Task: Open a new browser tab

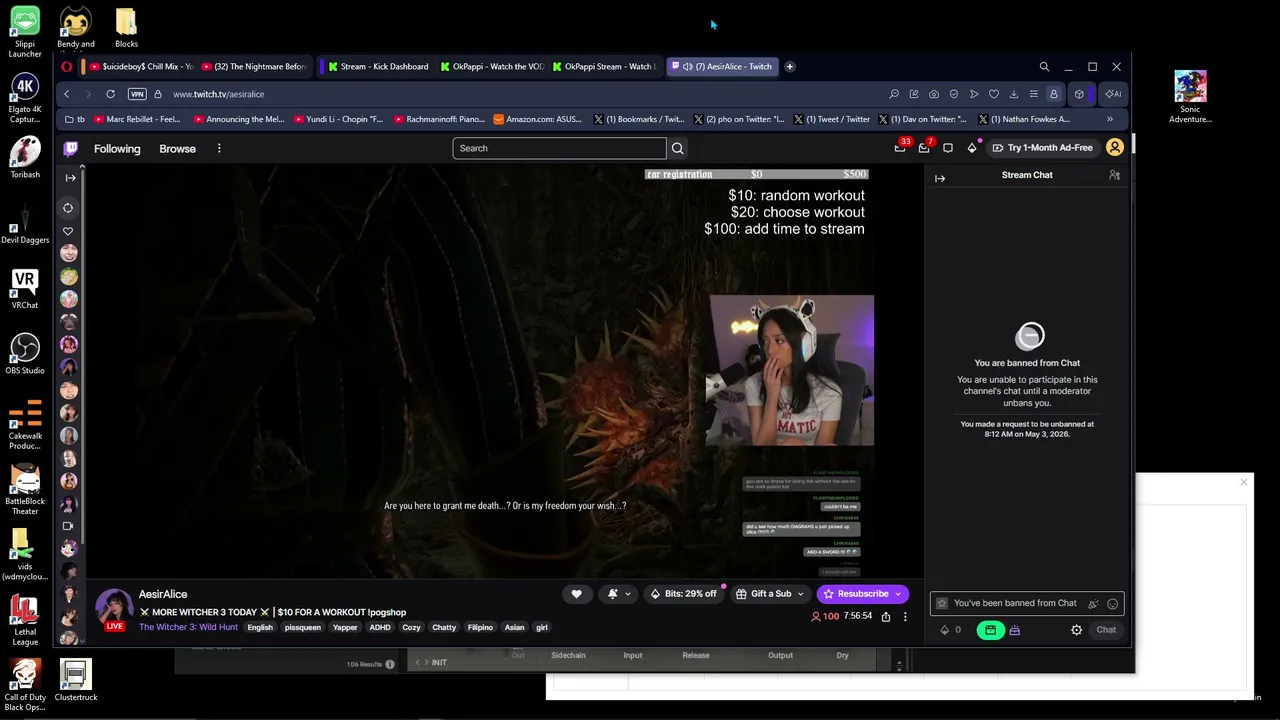Action: (x=790, y=67)
